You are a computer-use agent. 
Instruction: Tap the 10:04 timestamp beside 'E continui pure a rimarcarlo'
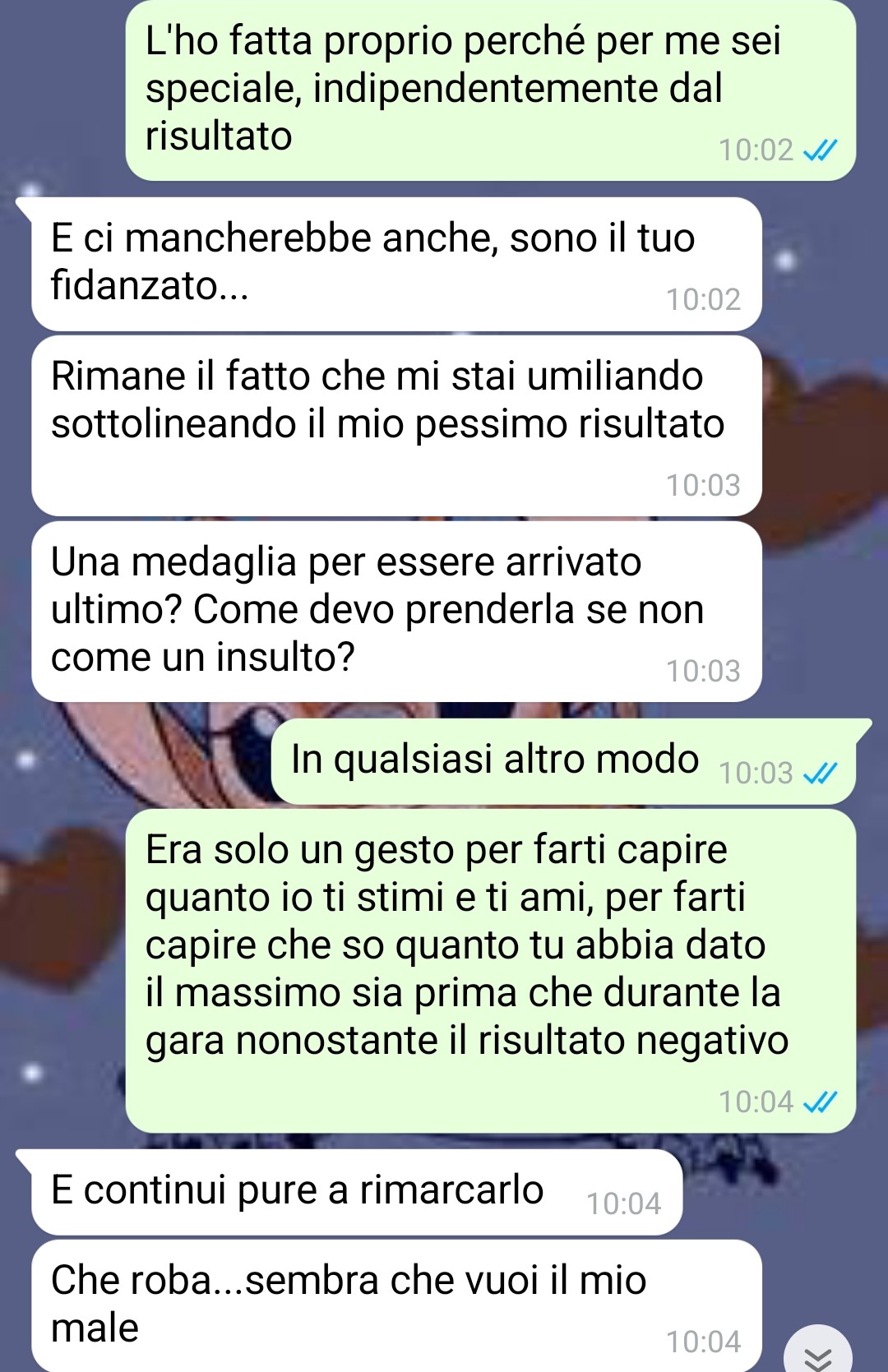tap(623, 1204)
